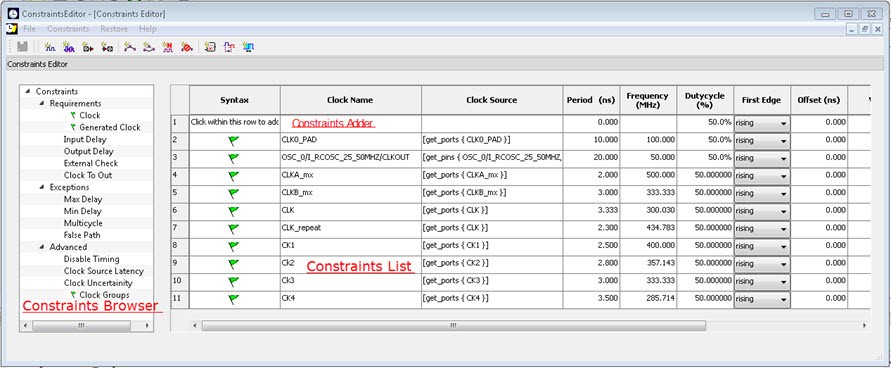Click the green flag in the Ck3 row

tap(234, 282)
